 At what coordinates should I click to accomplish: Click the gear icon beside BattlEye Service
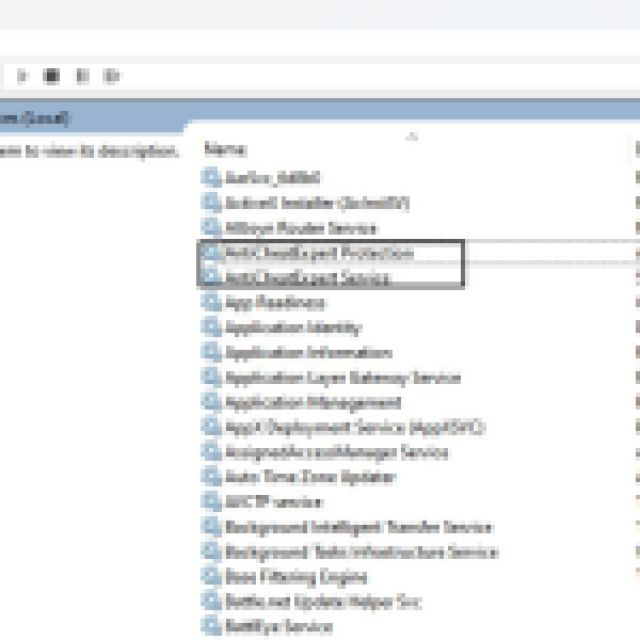pos(211,627)
